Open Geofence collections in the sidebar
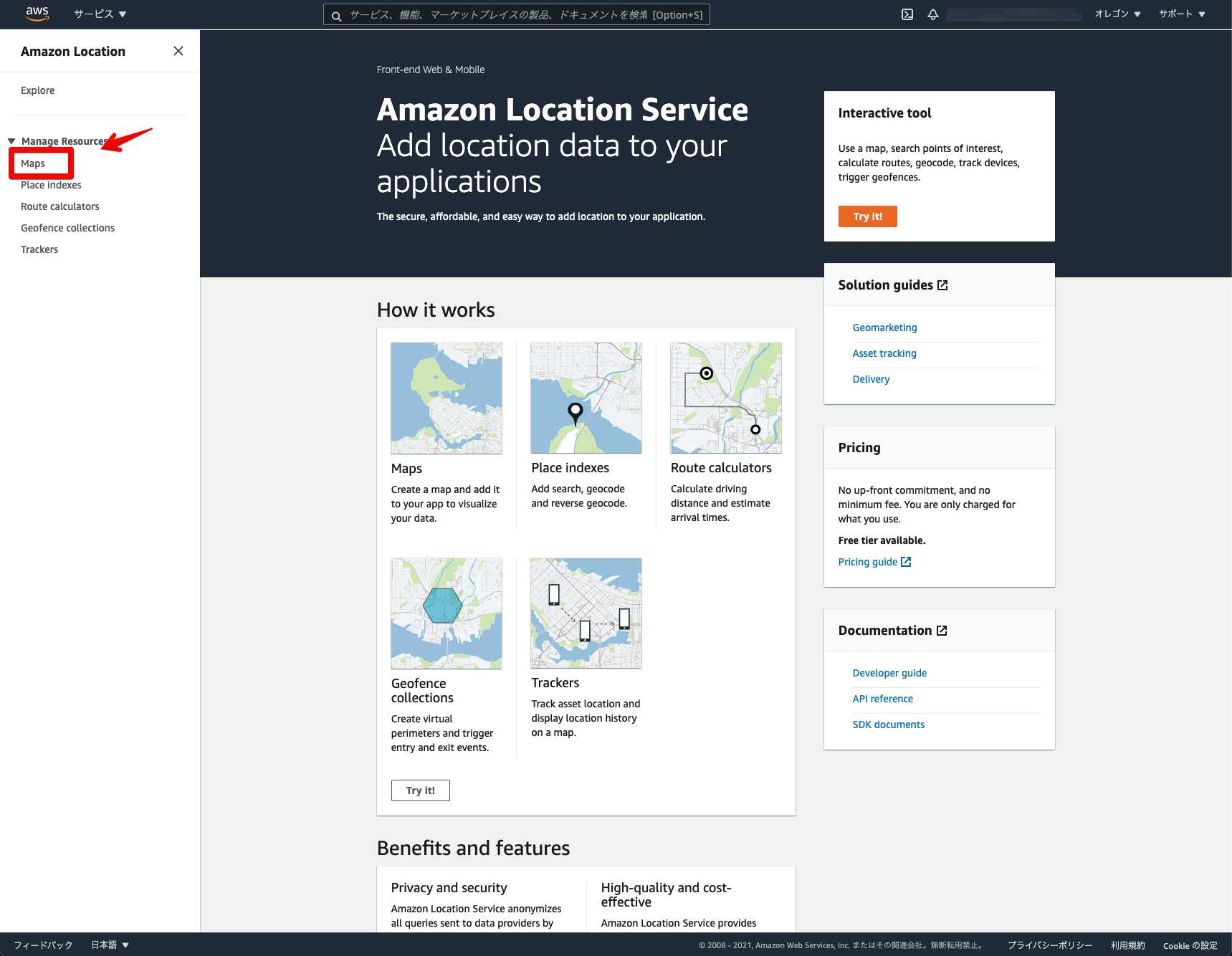The height and width of the screenshot is (956, 1232). 68,228
